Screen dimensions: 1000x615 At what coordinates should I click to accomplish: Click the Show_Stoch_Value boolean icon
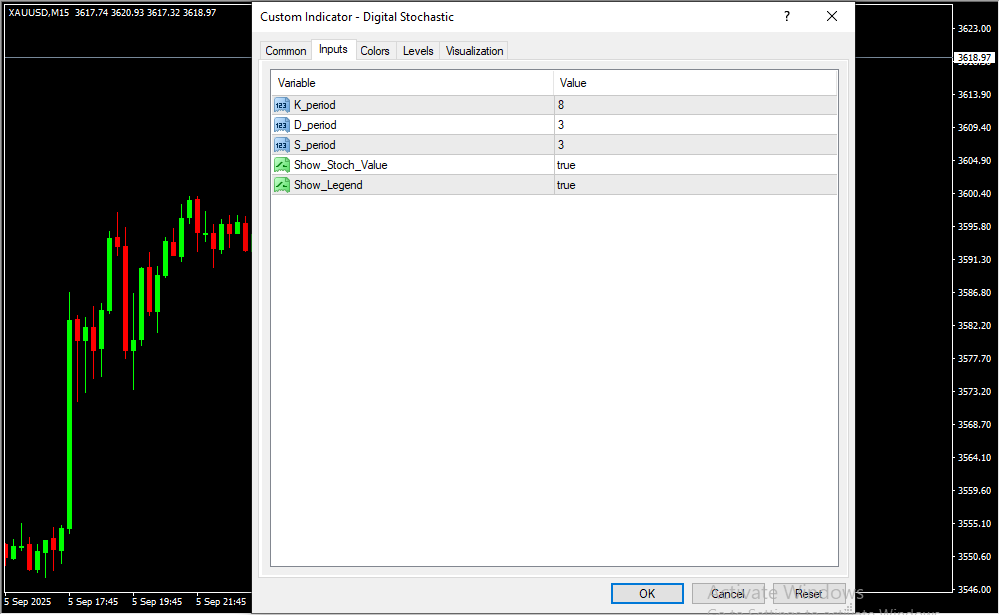[282, 165]
